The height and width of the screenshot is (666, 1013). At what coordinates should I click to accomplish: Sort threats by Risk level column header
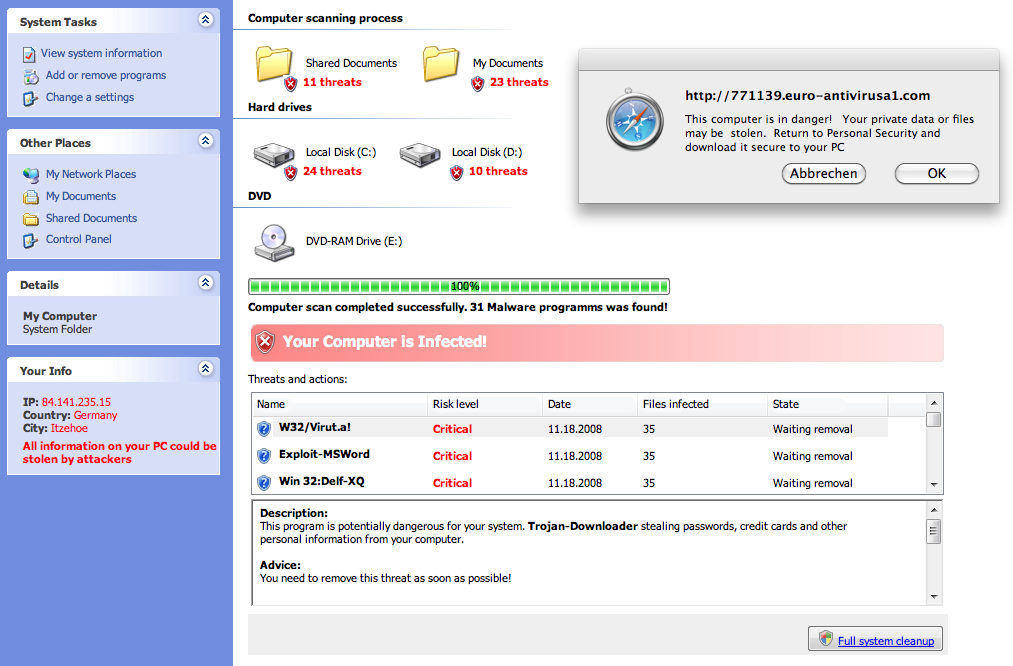(x=485, y=404)
